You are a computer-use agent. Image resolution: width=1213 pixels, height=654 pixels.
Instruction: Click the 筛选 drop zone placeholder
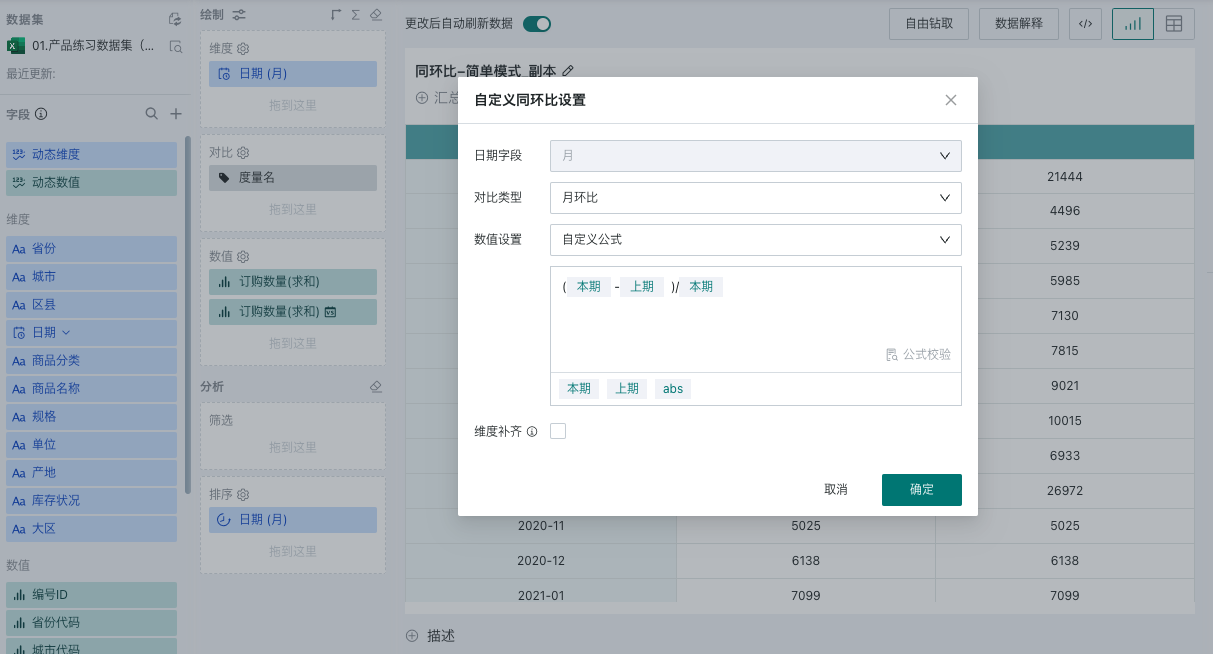[293, 448]
